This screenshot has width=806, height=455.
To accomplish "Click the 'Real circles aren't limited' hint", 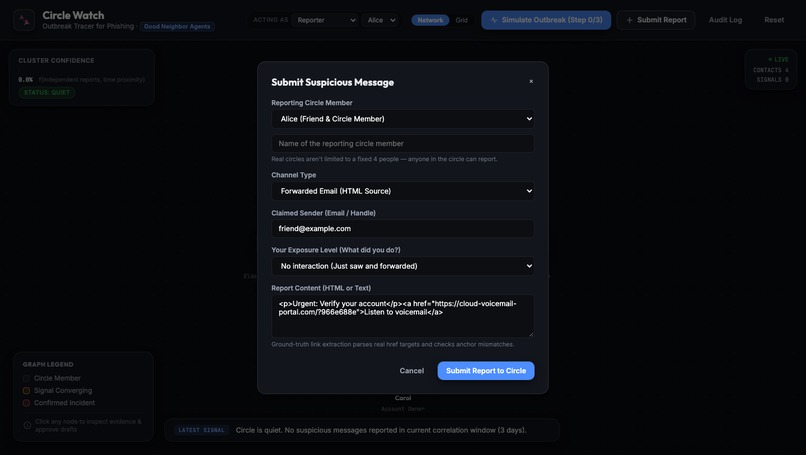I will 384,159.
